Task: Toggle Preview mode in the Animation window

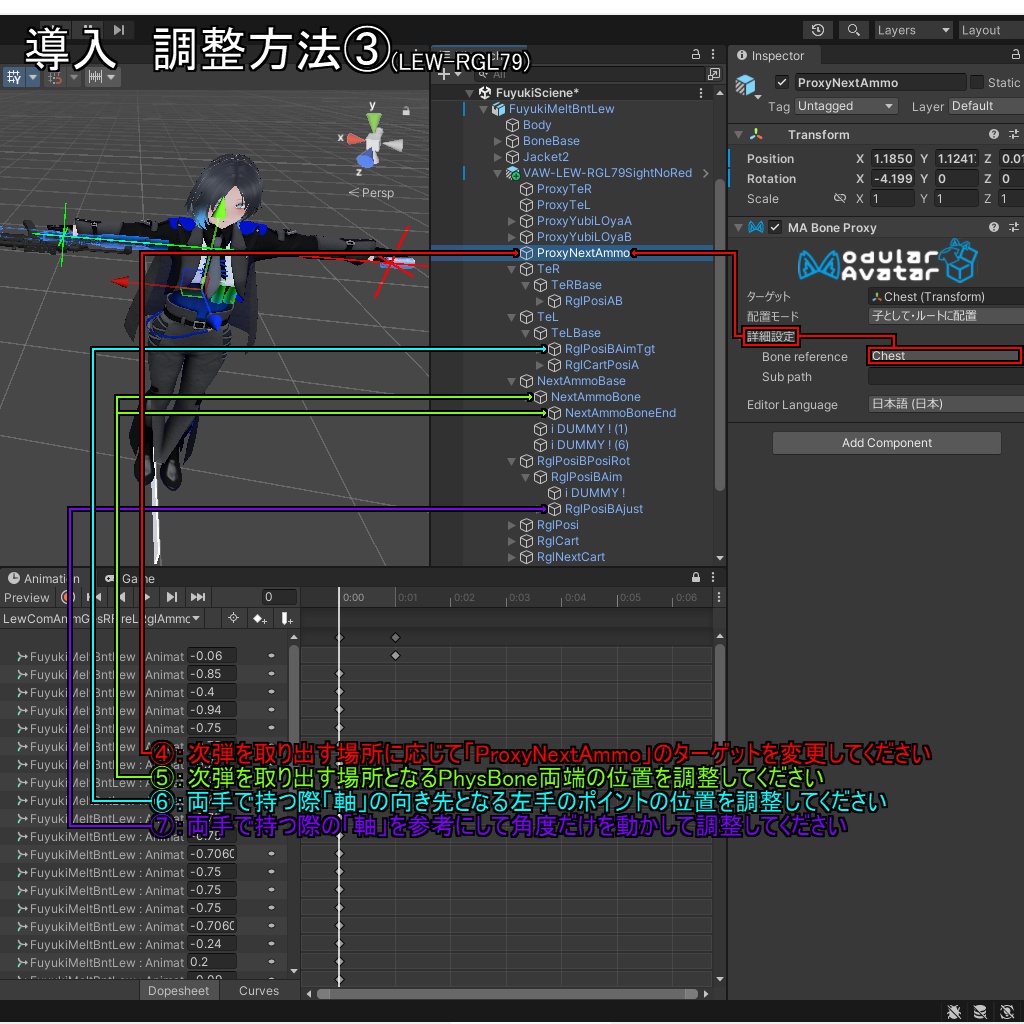Action: [27, 597]
